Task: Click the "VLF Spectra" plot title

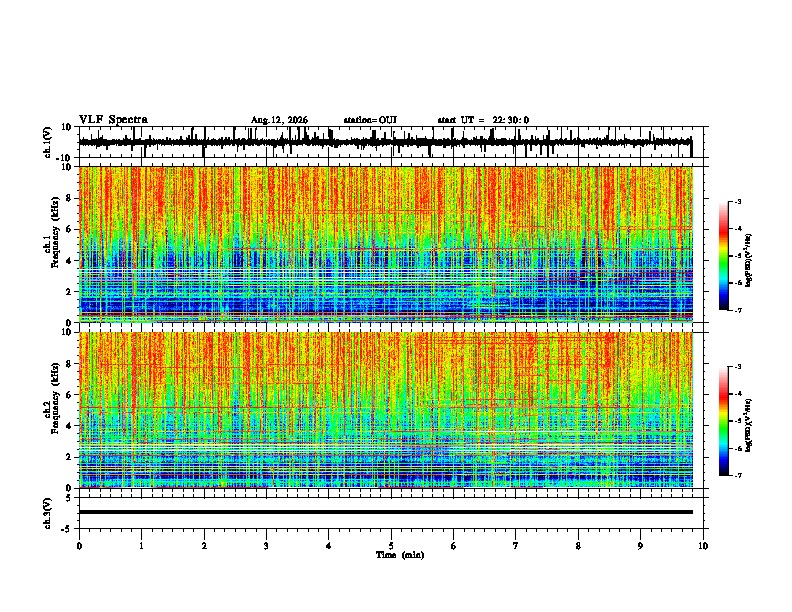Action: coord(113,120)
